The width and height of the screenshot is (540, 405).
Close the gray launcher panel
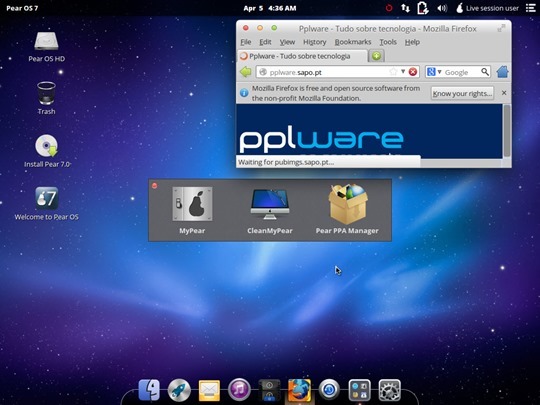pos(155,186)
